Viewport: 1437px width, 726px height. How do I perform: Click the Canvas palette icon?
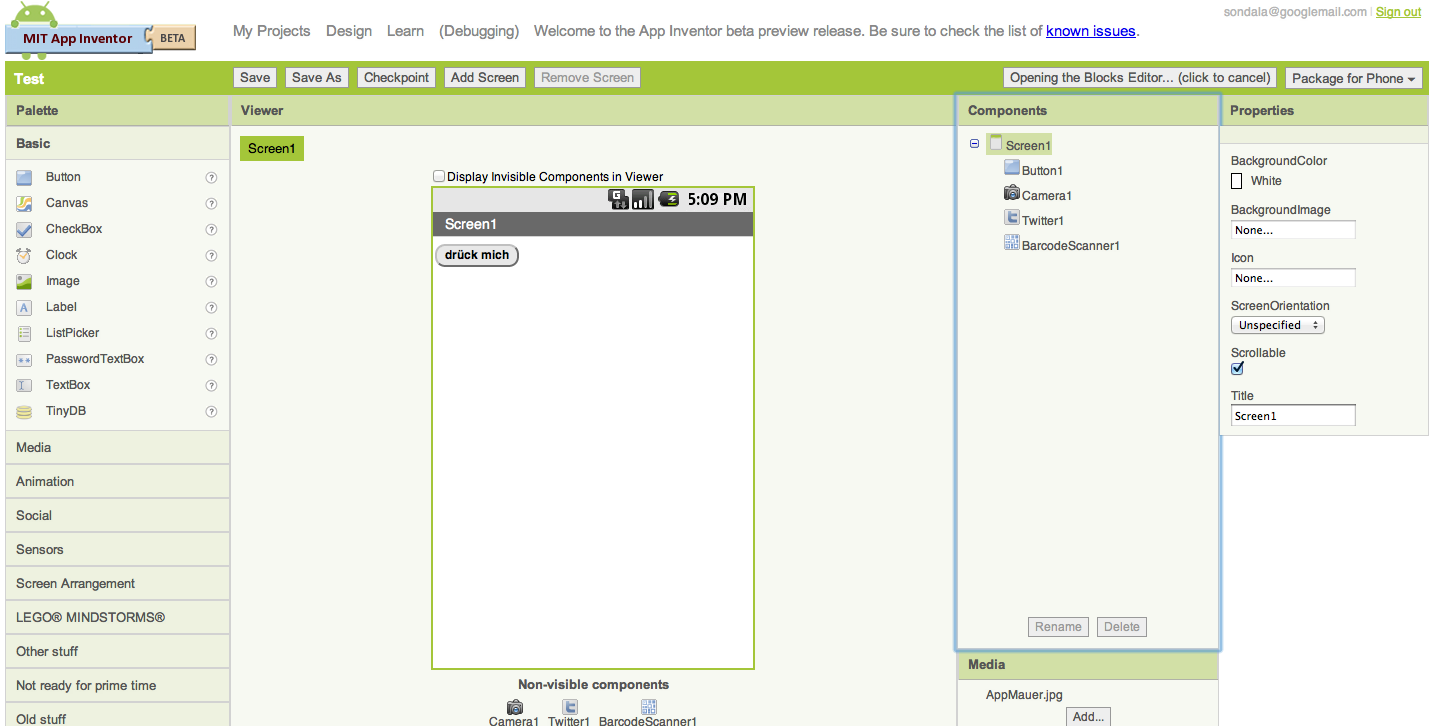click(x=24, y=203)
